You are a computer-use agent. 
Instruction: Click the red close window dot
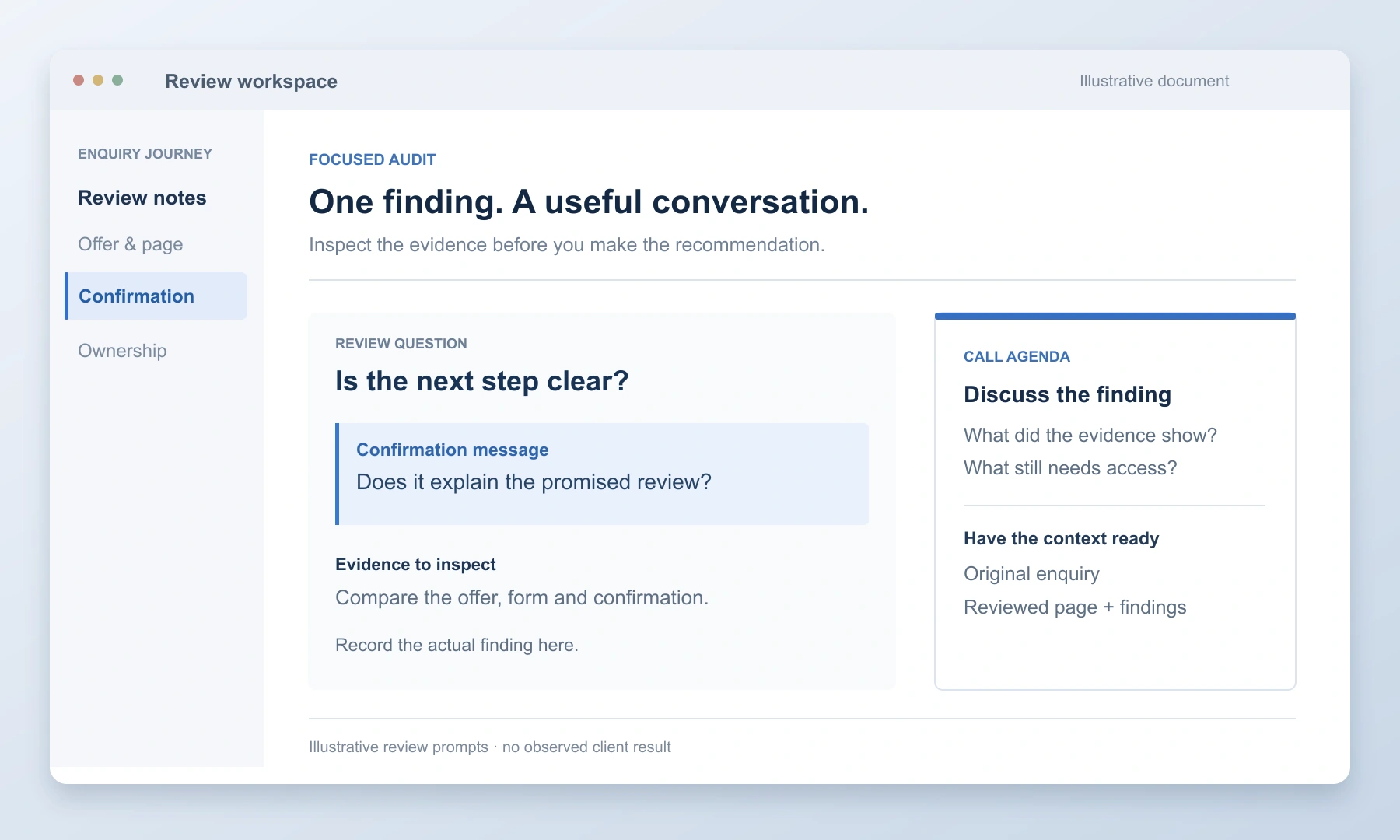79,80
